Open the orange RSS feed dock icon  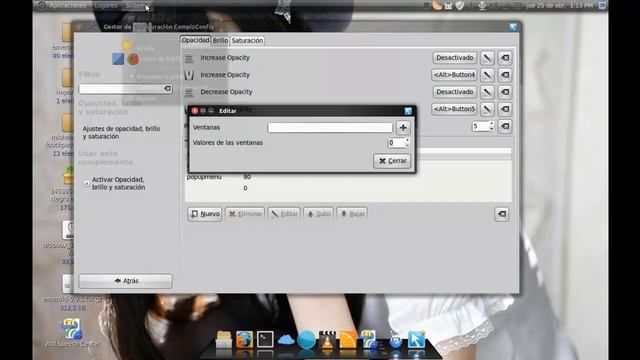coord(348,340)
